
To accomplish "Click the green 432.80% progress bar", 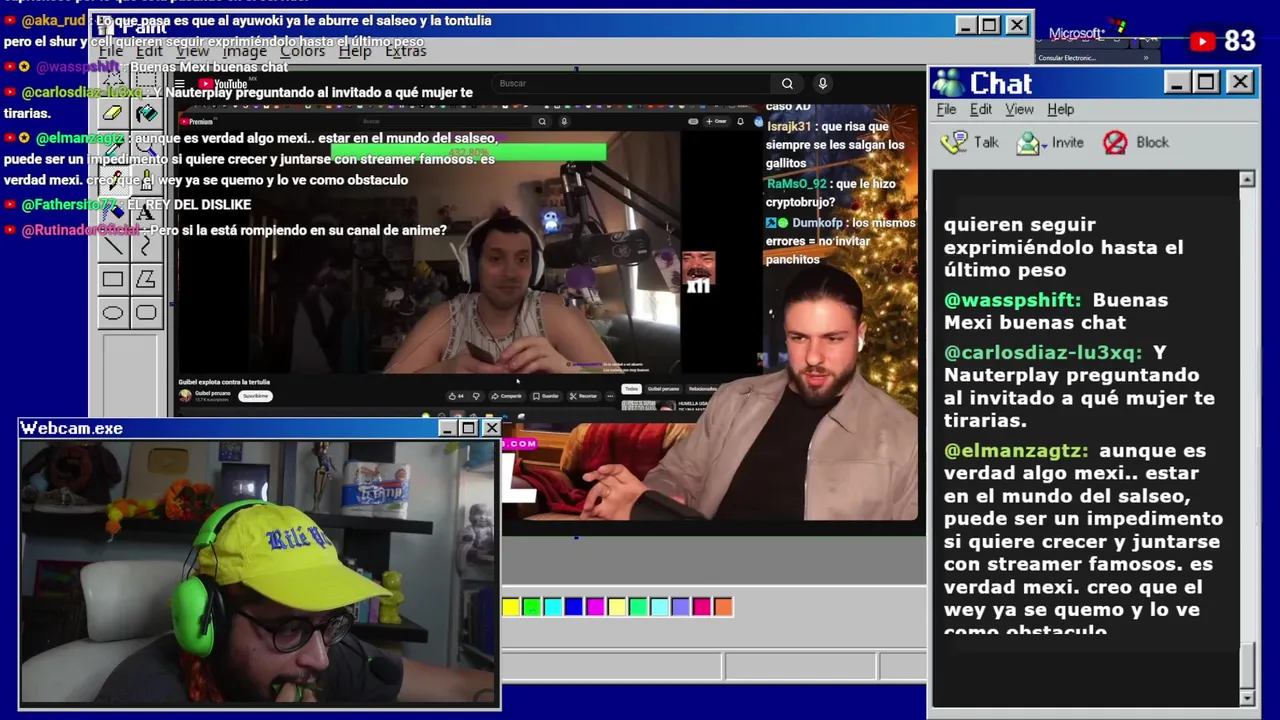I will [468, 152].
